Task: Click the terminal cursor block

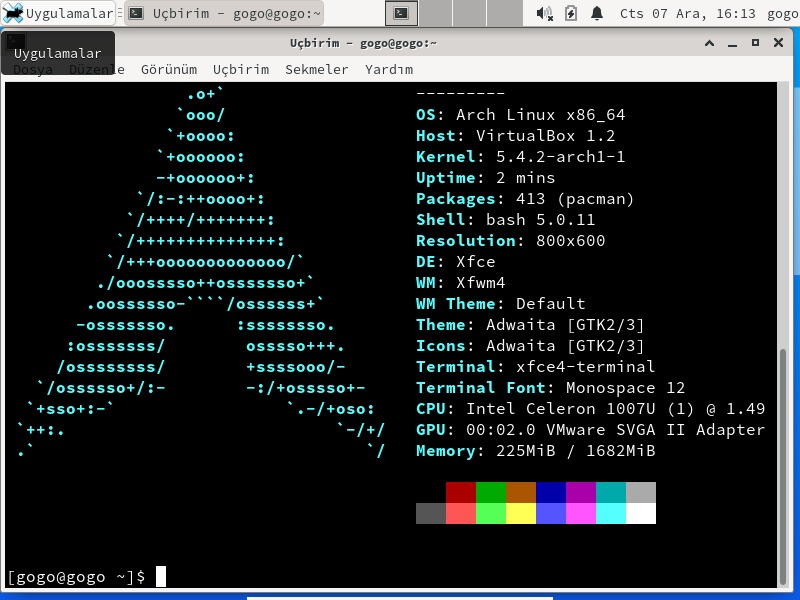Action: pos(161,577)
